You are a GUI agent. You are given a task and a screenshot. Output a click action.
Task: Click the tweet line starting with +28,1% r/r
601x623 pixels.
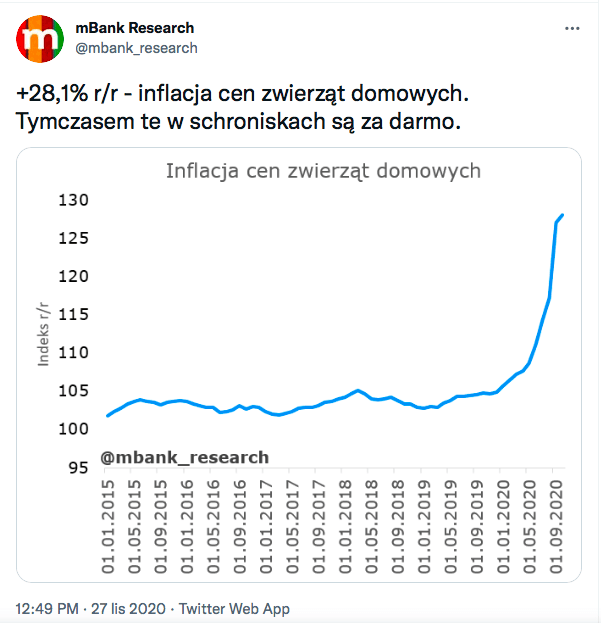pos(242,94)
